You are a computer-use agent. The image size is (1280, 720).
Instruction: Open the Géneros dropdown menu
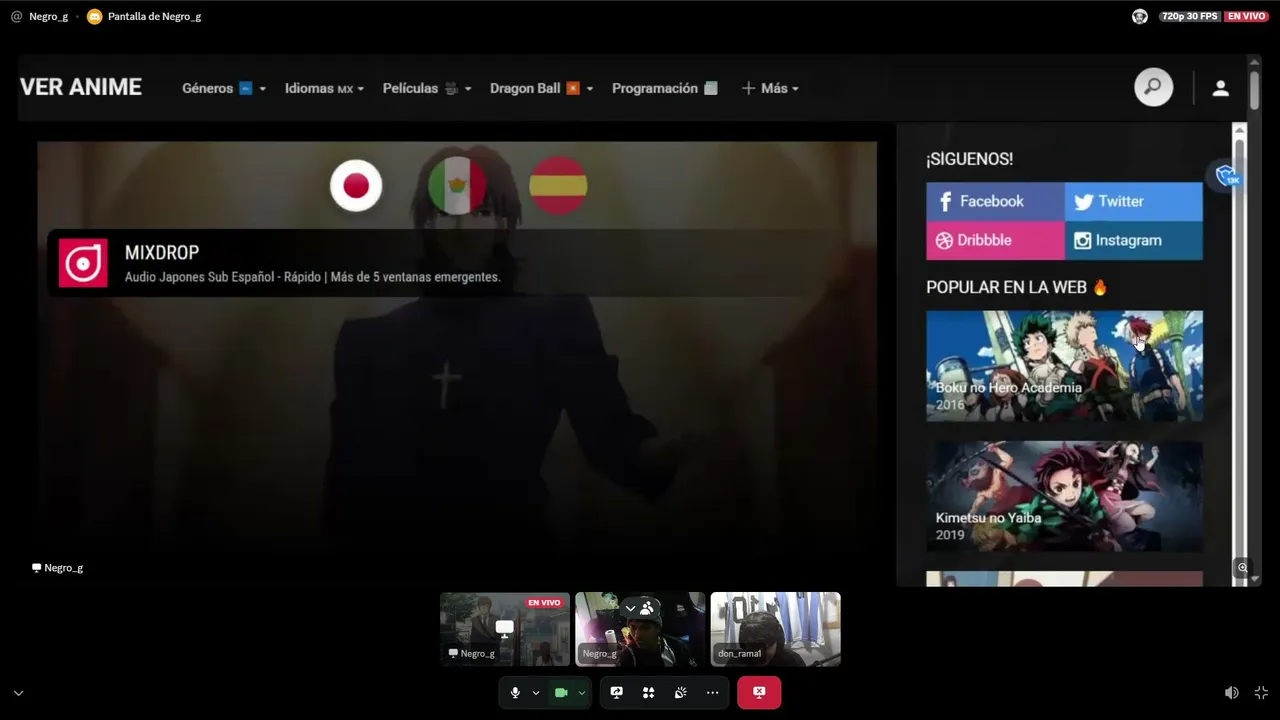tap(224, 88)
